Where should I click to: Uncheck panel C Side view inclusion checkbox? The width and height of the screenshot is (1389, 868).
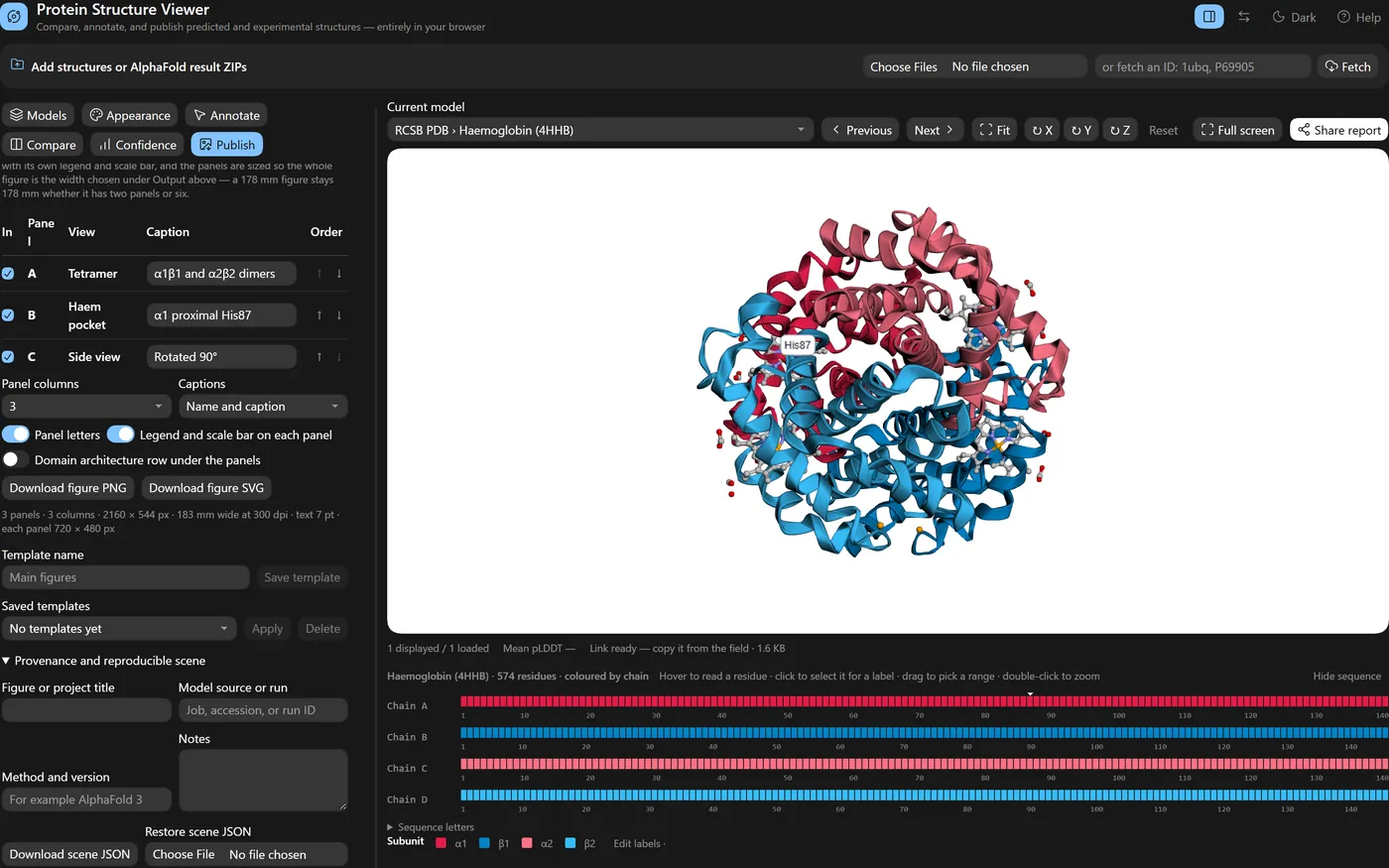8,357
